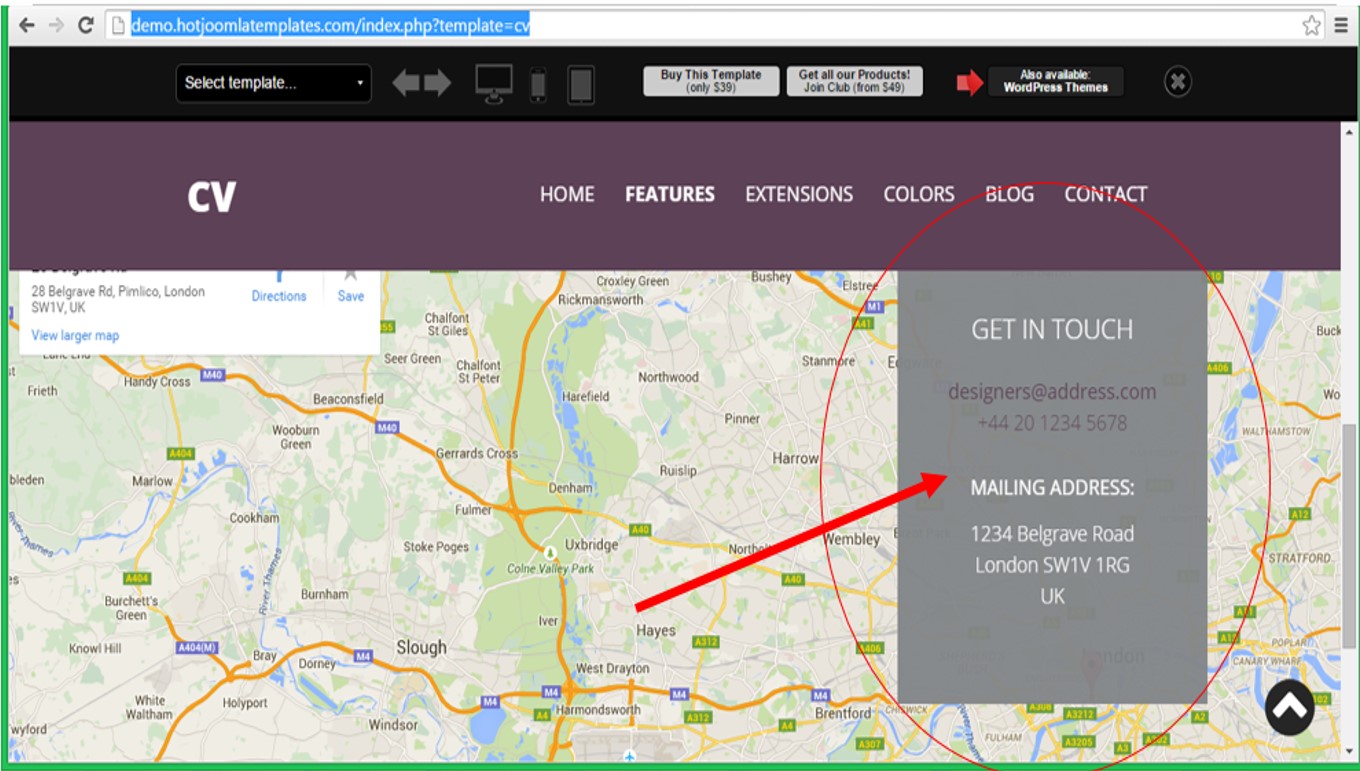Screen dimensions: 1360x771
Task: Open the EXTENSIONS menu item
Action: click(799, 194)
